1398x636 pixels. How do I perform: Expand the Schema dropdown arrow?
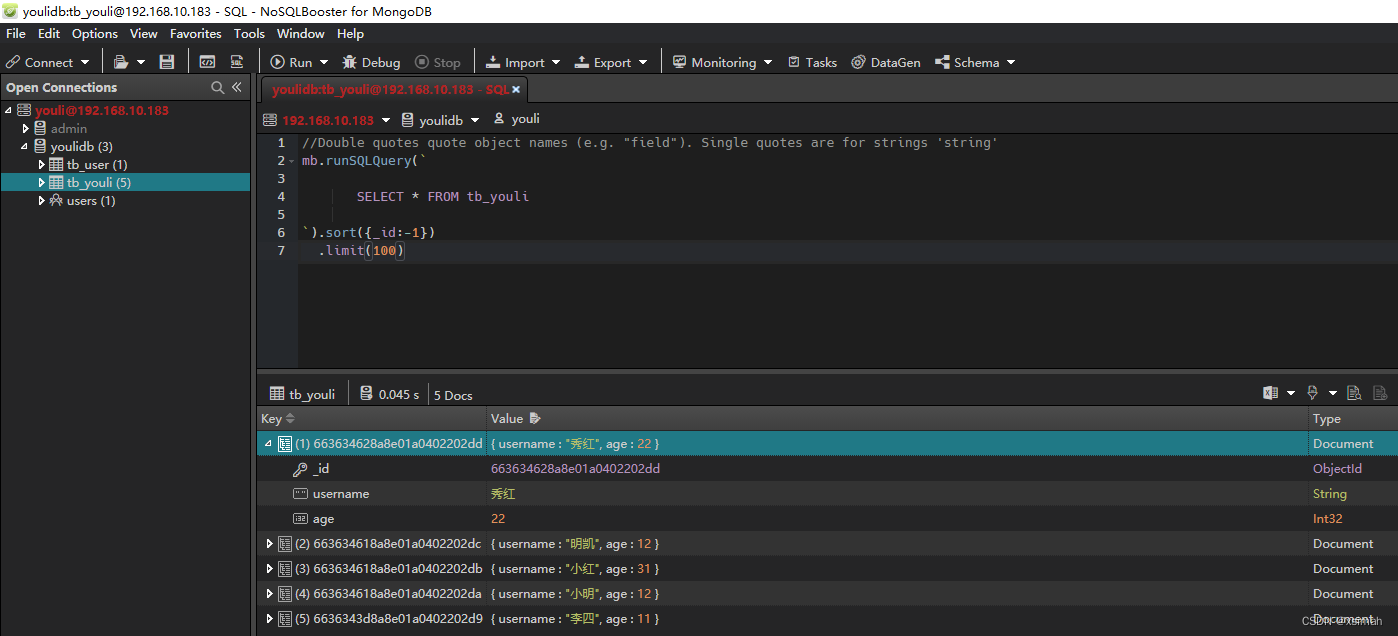tap(1011, 62)
